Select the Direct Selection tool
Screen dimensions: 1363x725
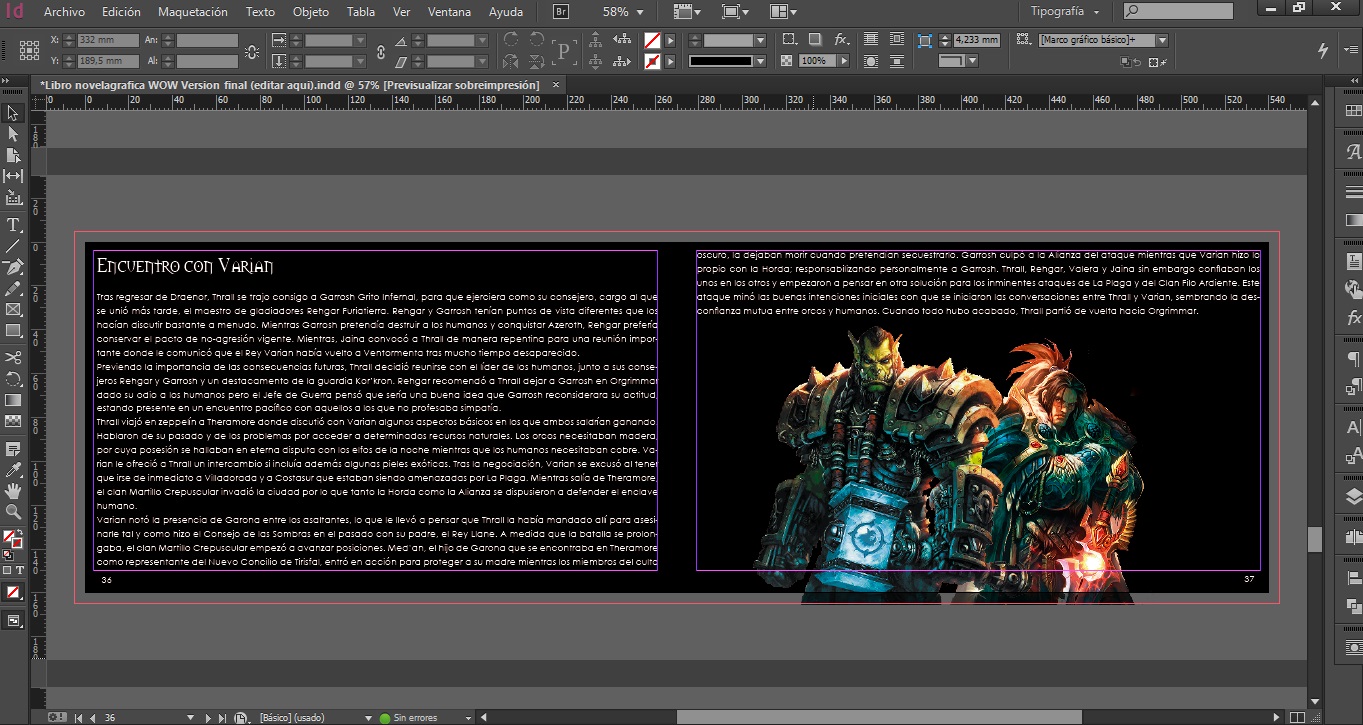coord(13,134)
